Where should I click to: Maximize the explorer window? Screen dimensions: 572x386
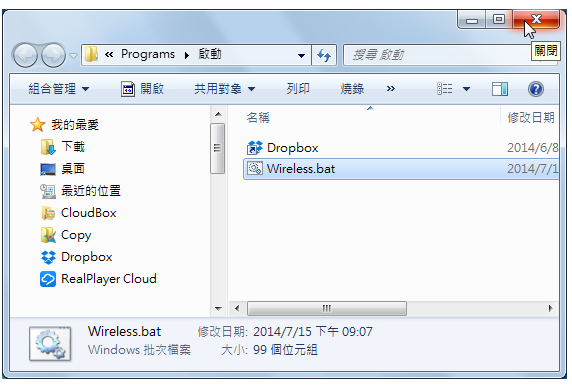coord(499,19)
